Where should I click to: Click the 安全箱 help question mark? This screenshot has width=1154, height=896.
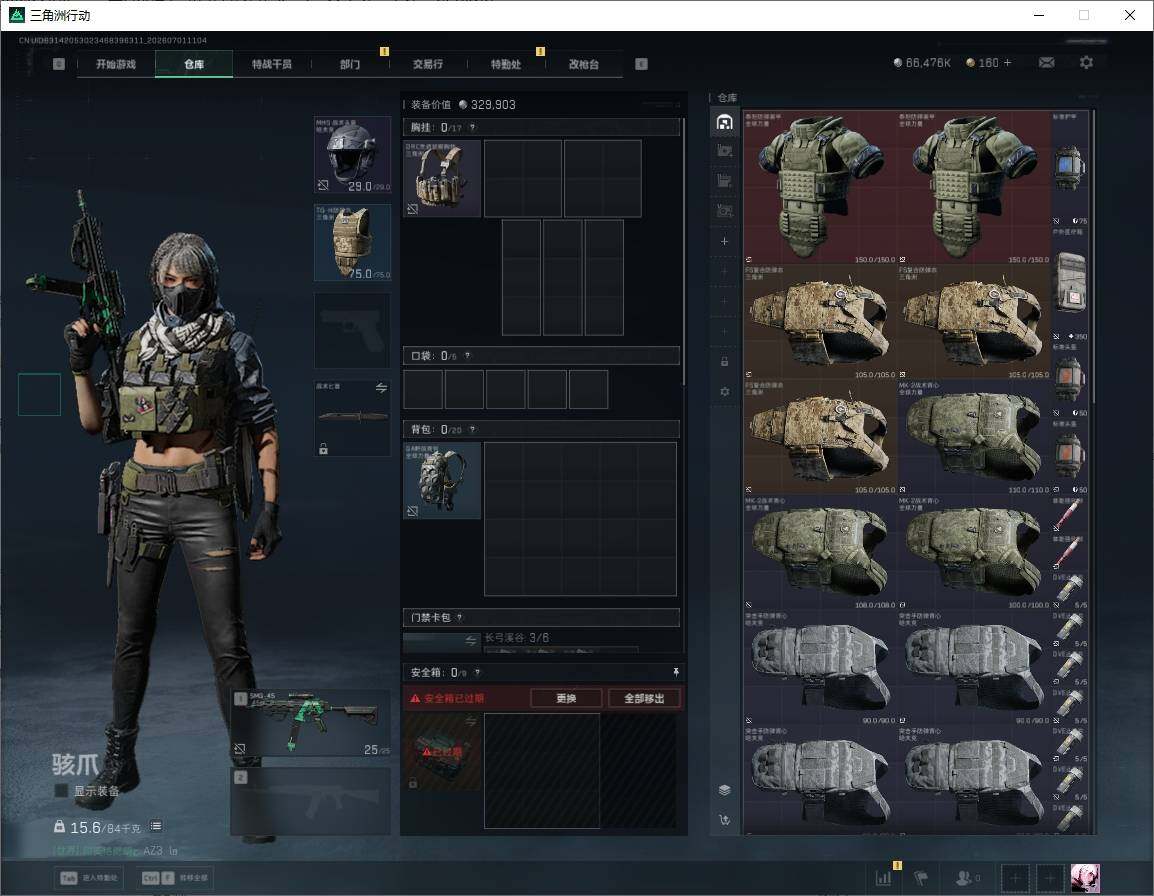(x=478, y=672)
